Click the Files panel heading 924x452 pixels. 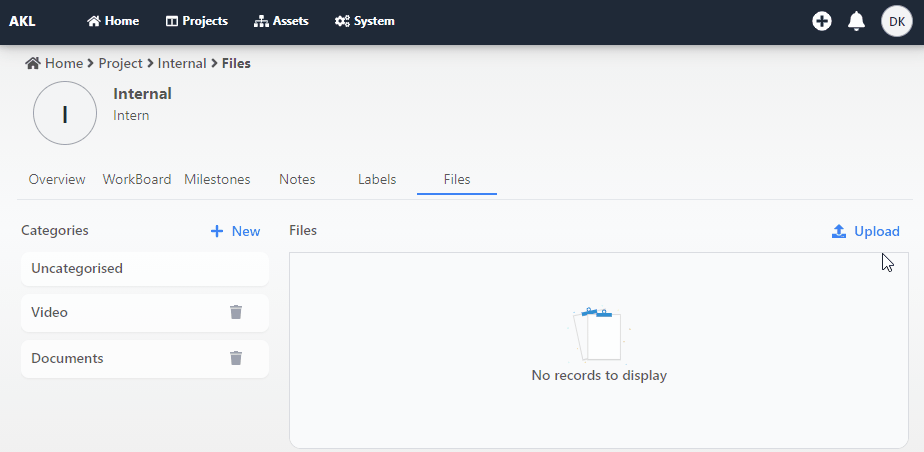click(x=303, y=230)
